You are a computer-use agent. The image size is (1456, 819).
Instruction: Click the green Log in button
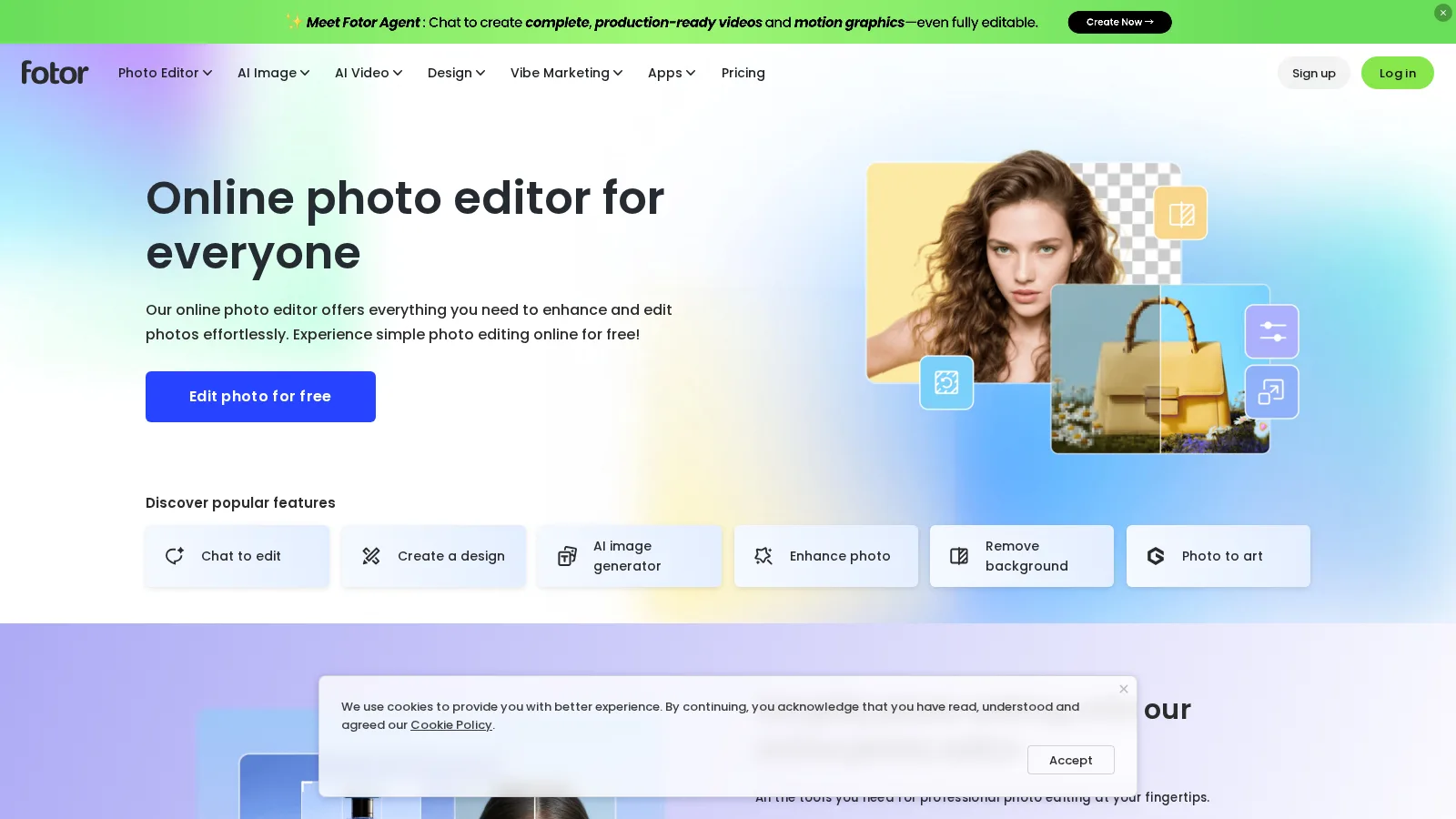tap(1397, 73)
